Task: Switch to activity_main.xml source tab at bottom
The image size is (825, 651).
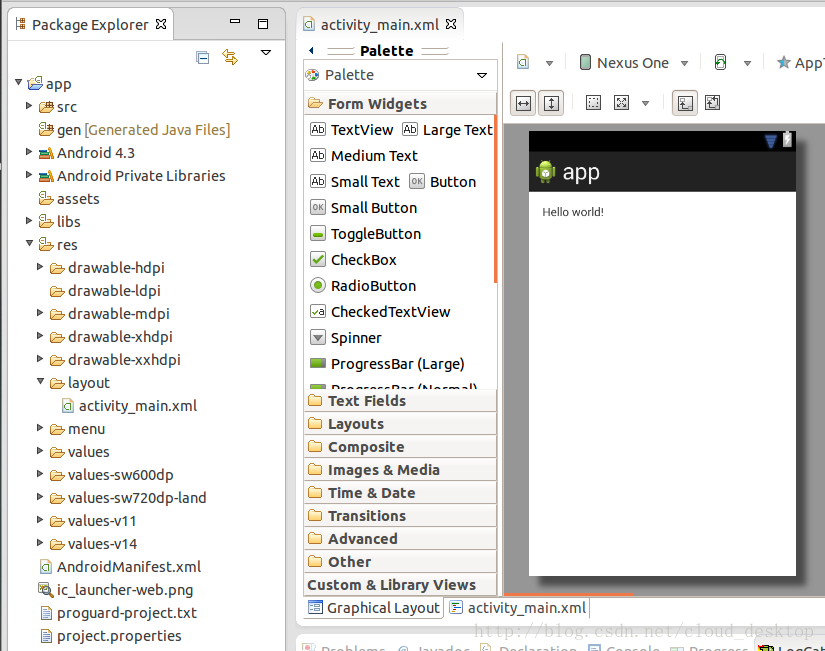Action: 518,608
